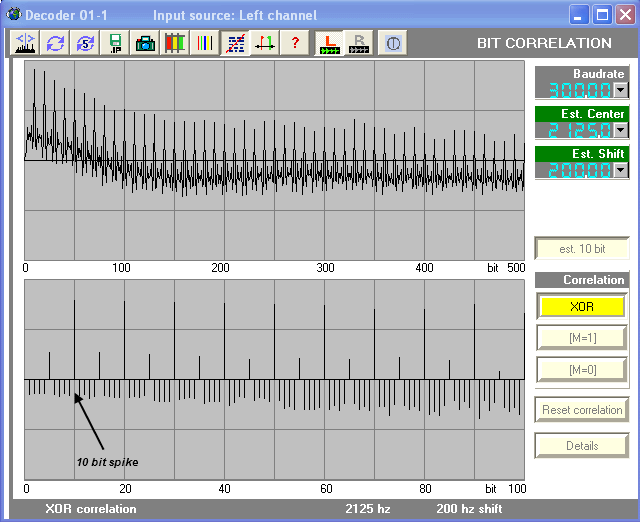
Task: Open the Details button
Action: pos(582,446)
